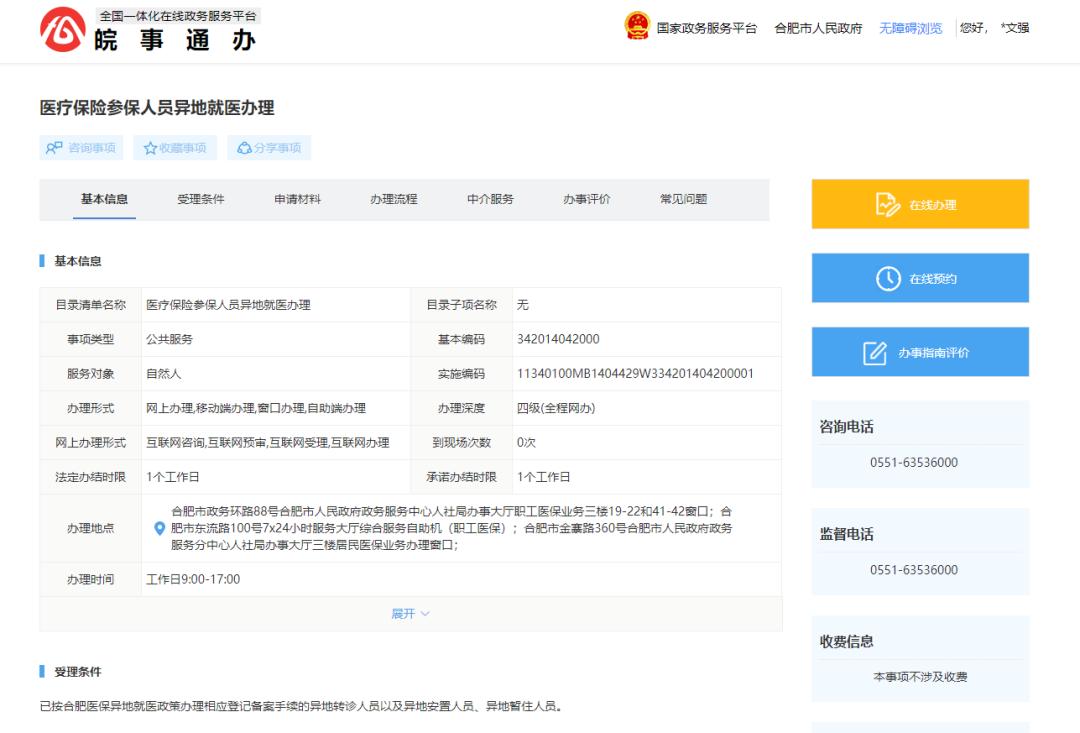Click the national emblem beside 国家政务服务平台
This screenshot has width=1080, height=733.
(636, 28)
